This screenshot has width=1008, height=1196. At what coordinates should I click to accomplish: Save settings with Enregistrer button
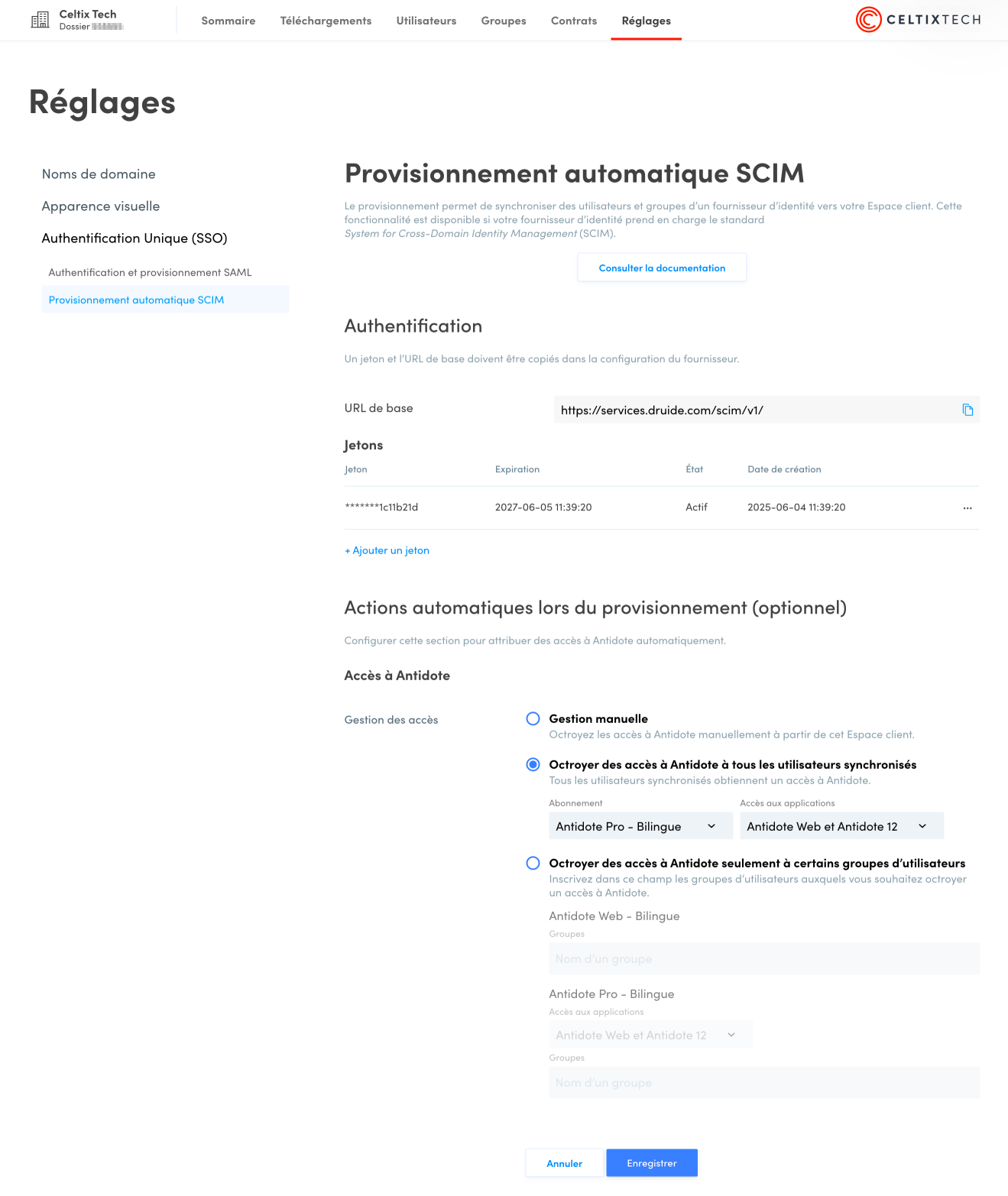(x=652, y=1163)
